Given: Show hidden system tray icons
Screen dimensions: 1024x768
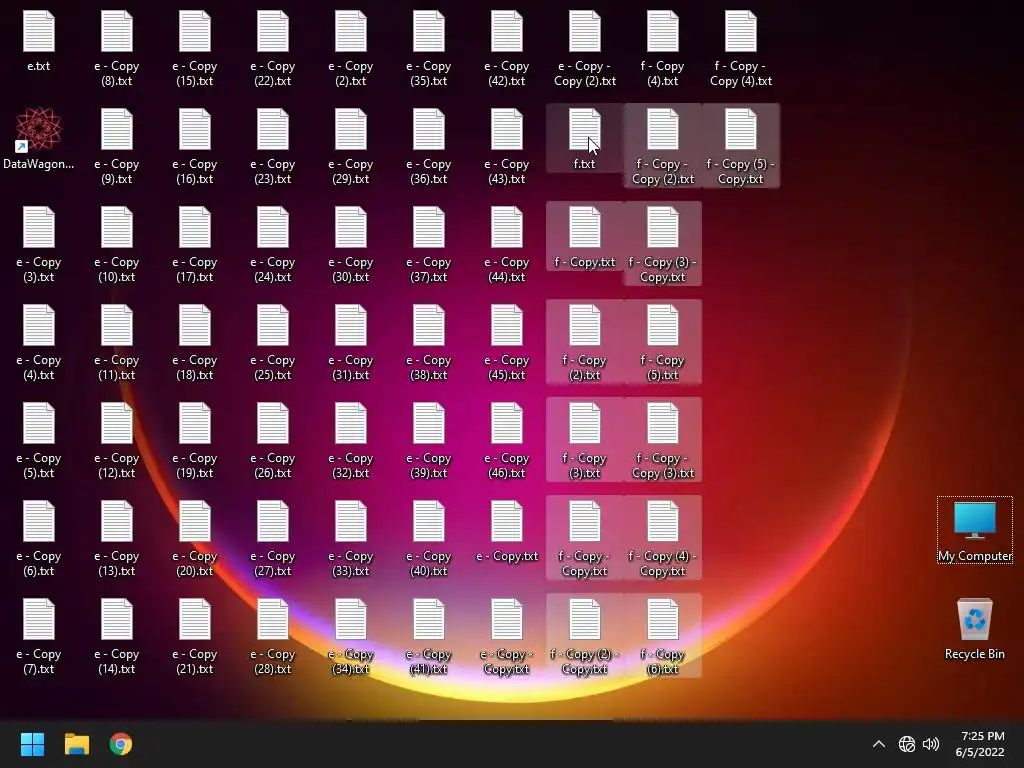Looking at the screenshot, I should pos(879,744).
